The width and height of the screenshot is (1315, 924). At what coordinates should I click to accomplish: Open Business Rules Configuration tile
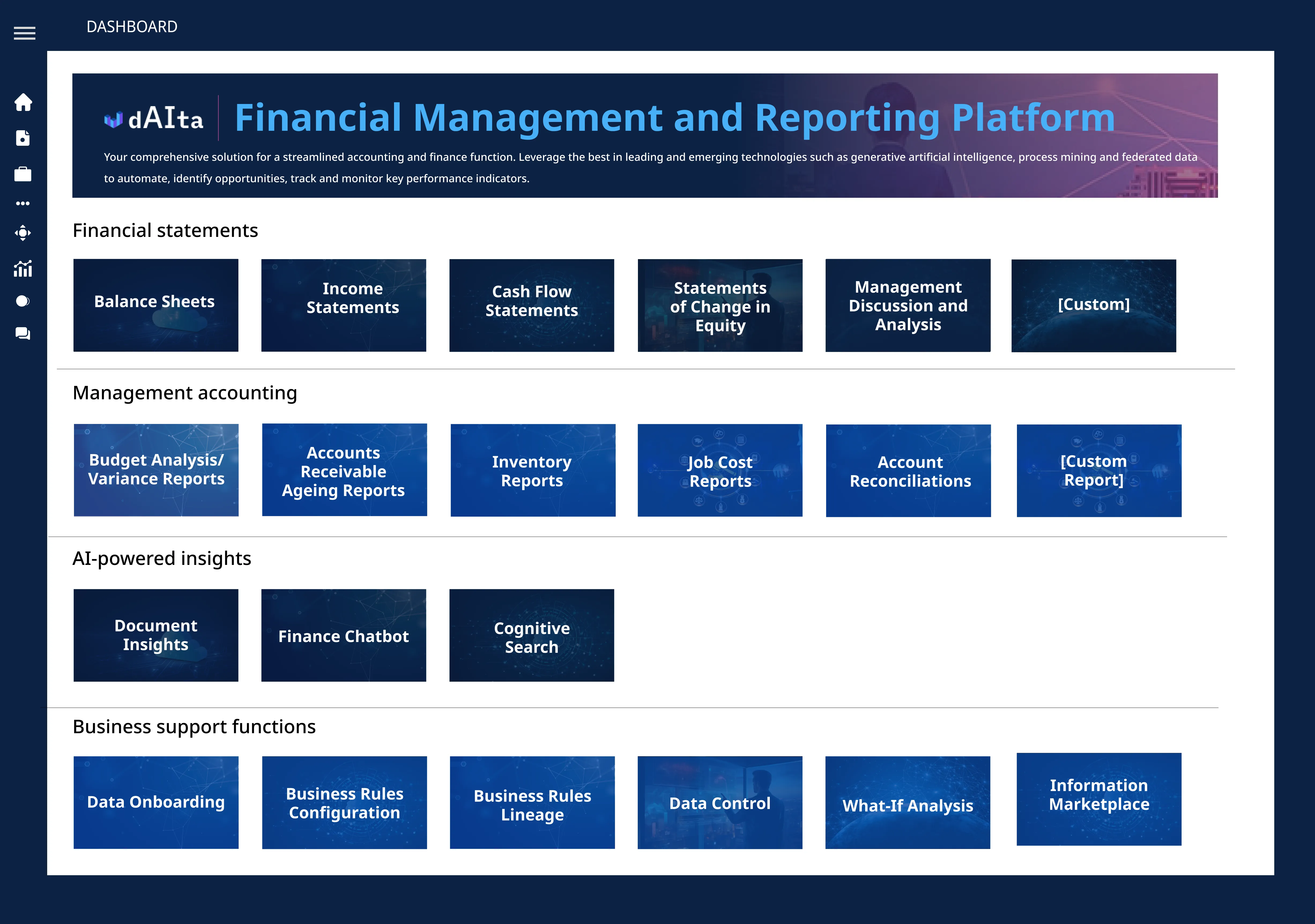pyautogui.click(x=345, y=802)
